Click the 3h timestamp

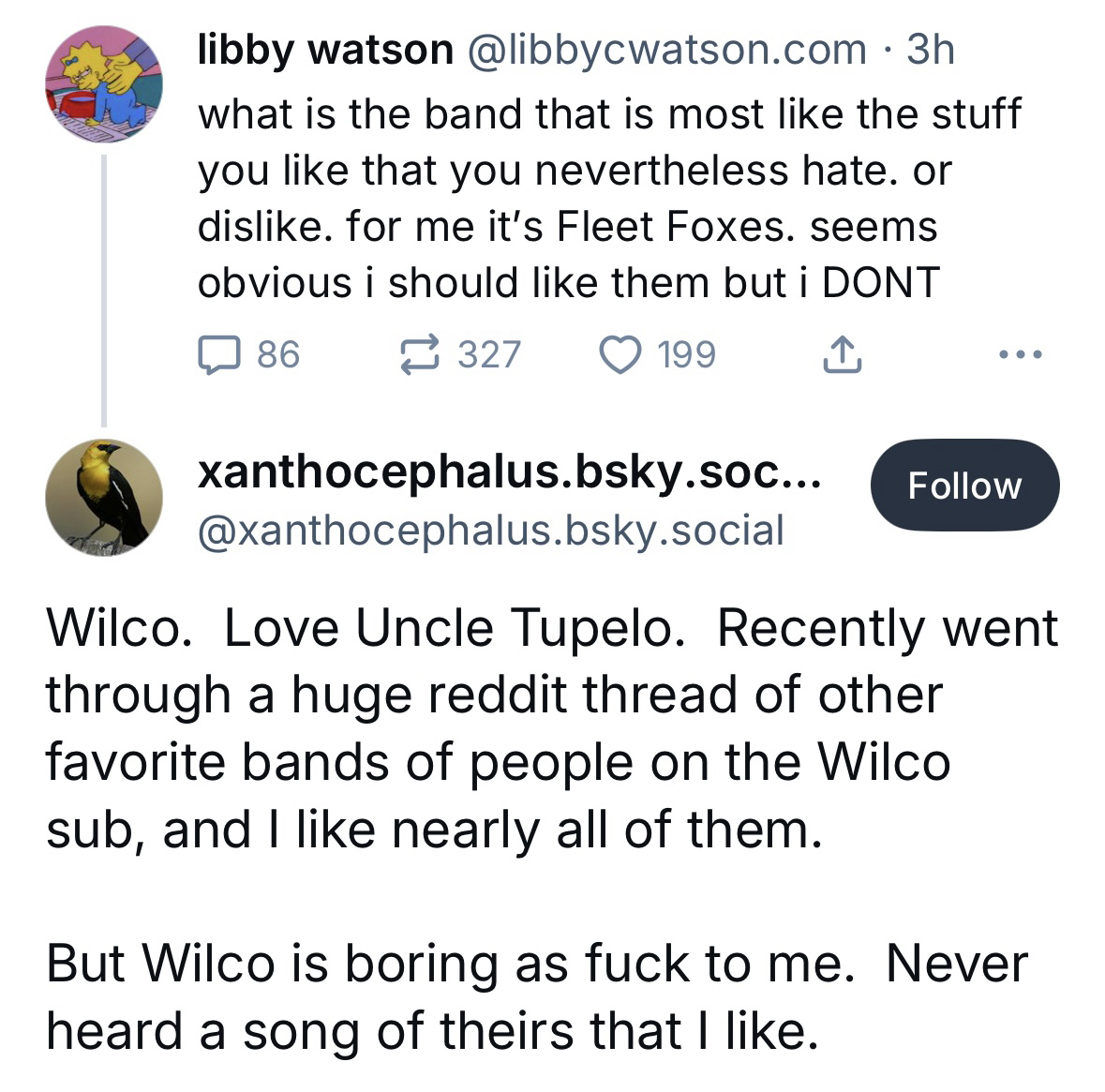coord(930,49)
